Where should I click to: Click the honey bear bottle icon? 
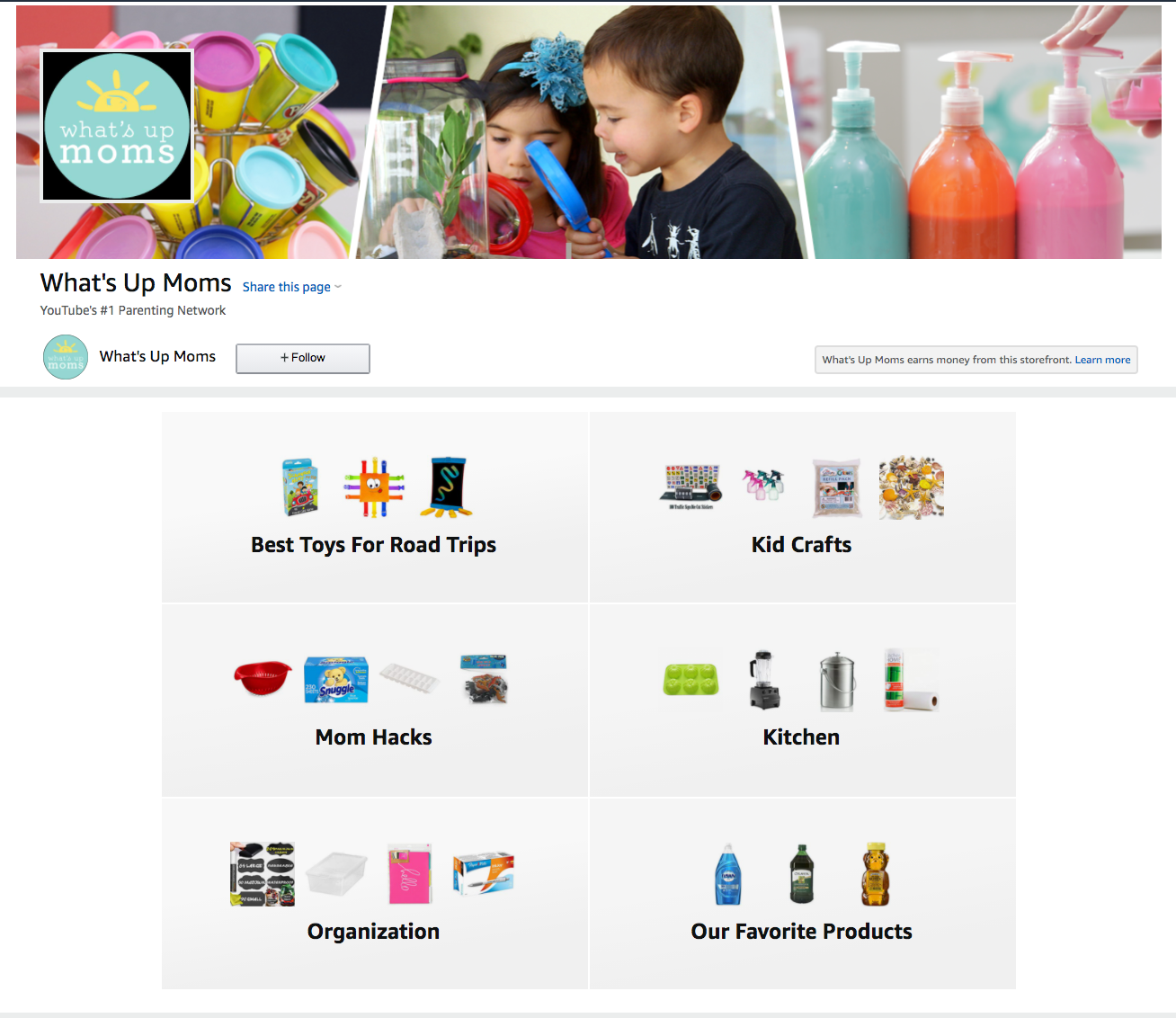tap(876, 874)
